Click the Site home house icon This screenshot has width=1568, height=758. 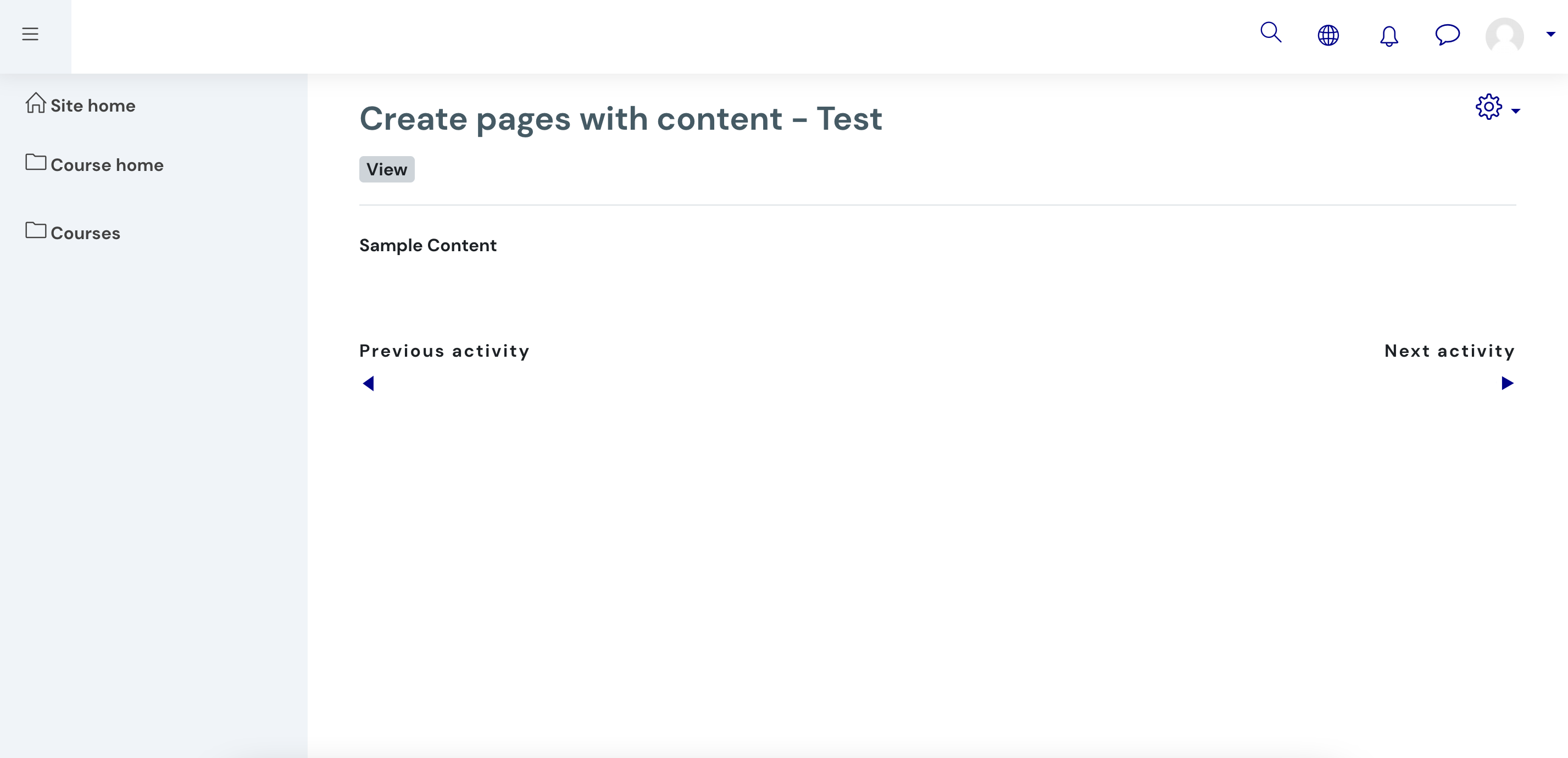click(35, 102)
